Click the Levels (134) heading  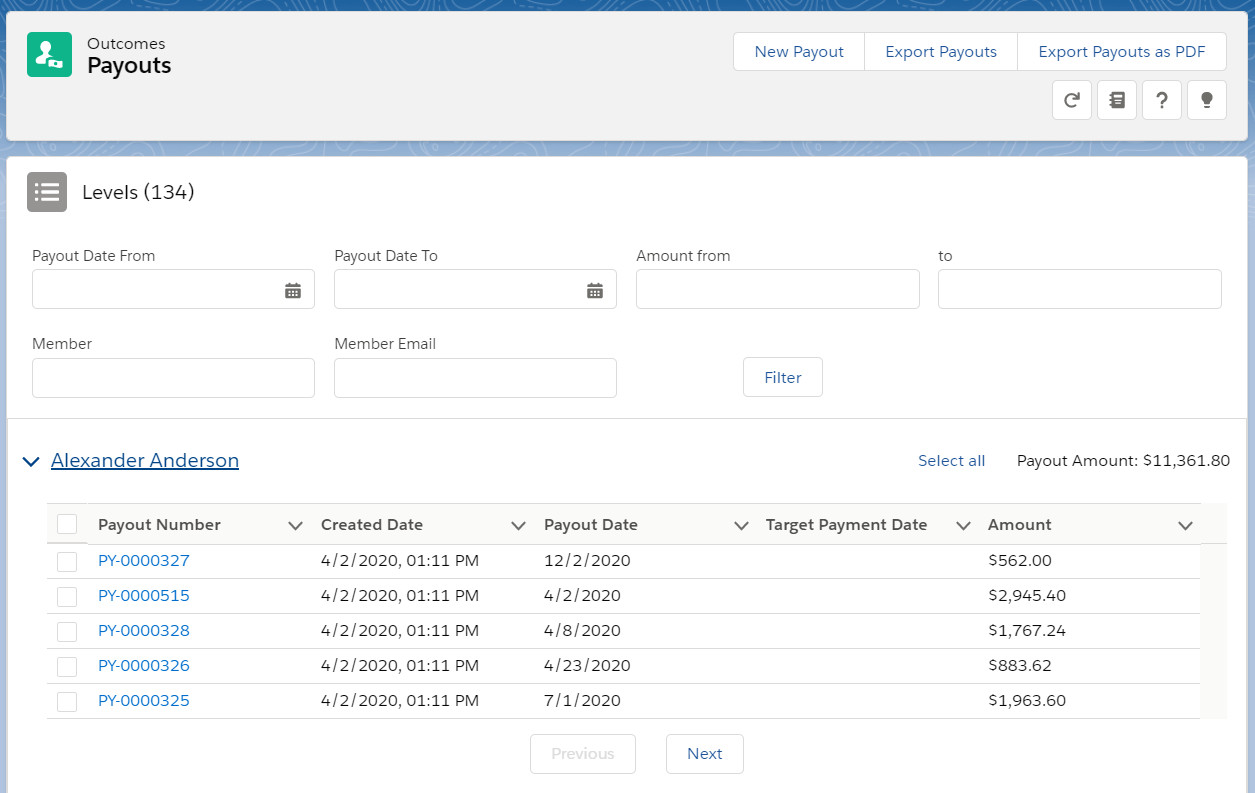[138, 192]
